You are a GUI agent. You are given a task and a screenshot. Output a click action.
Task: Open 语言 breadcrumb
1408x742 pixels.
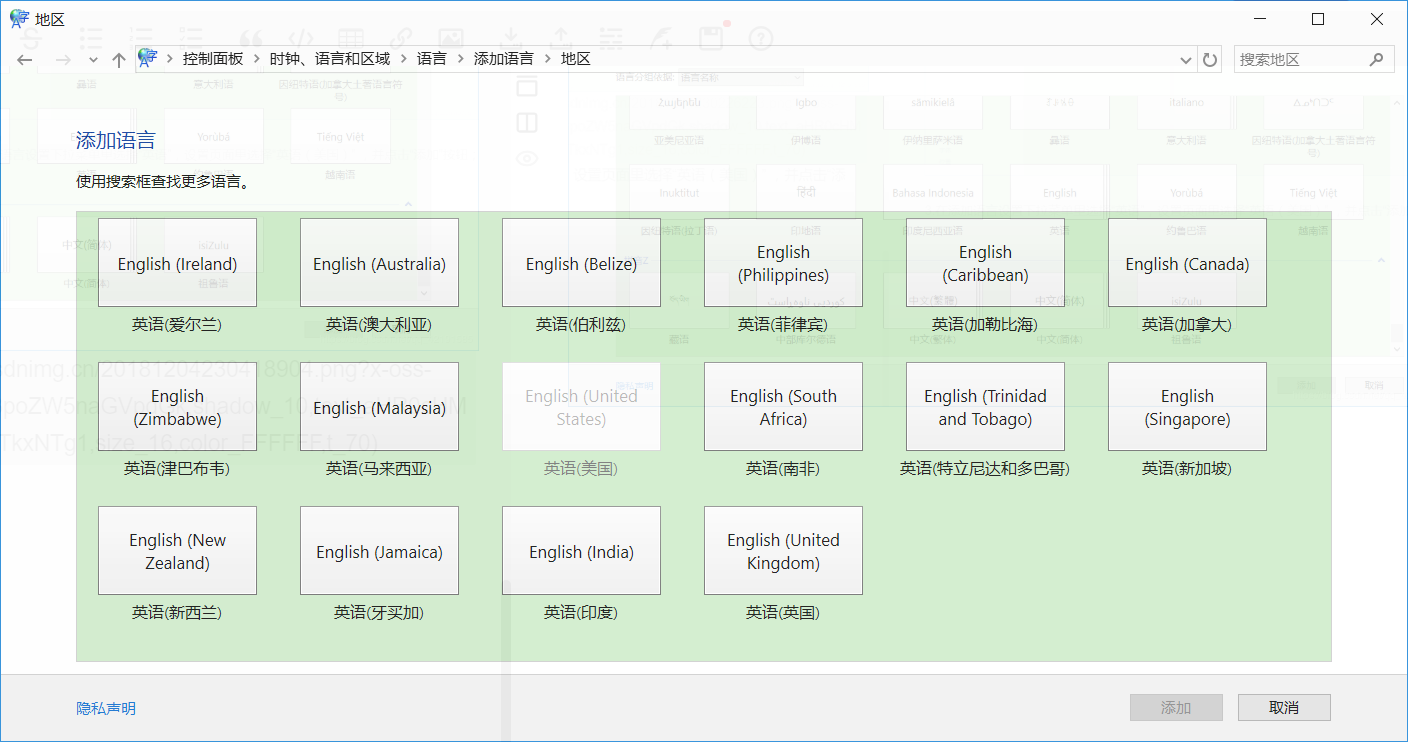tap(432, 59)
